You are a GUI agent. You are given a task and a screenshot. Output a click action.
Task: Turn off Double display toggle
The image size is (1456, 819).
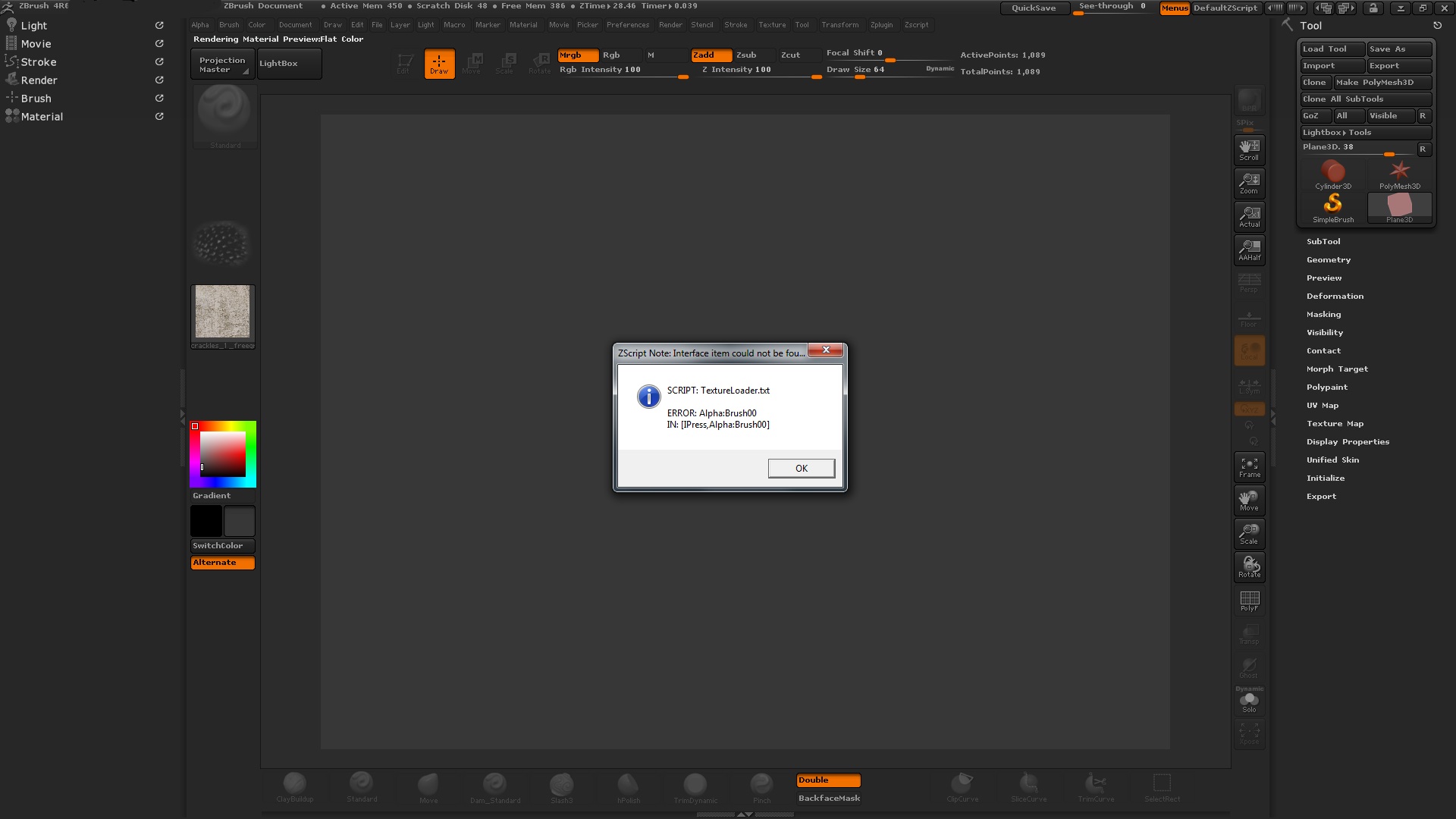tap(828, 780)
